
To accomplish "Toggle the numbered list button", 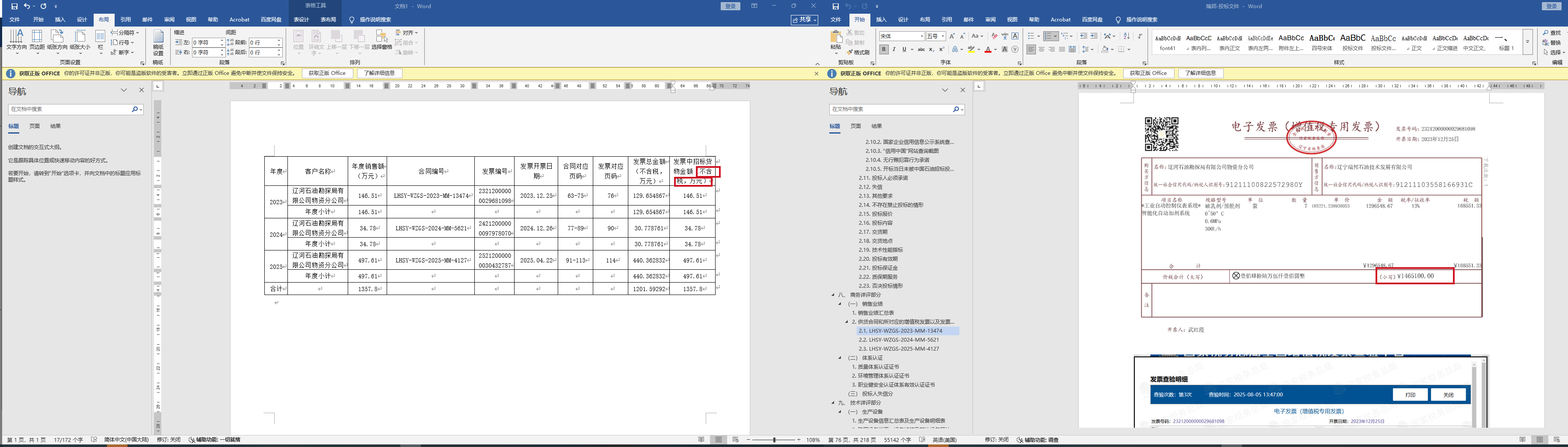I will click(x=1047, y=36).
